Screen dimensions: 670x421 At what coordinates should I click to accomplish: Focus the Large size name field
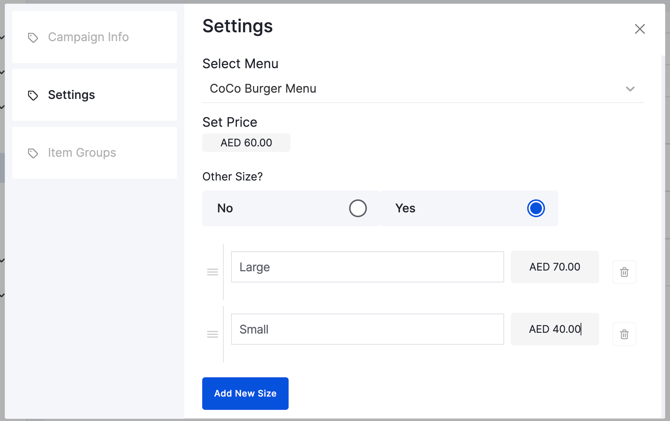(367, 267)
